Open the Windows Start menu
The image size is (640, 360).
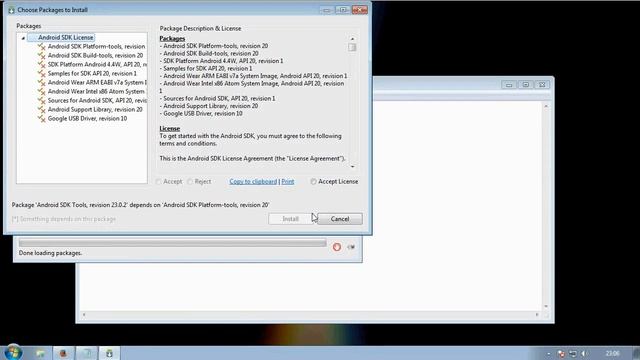point(13,352)
